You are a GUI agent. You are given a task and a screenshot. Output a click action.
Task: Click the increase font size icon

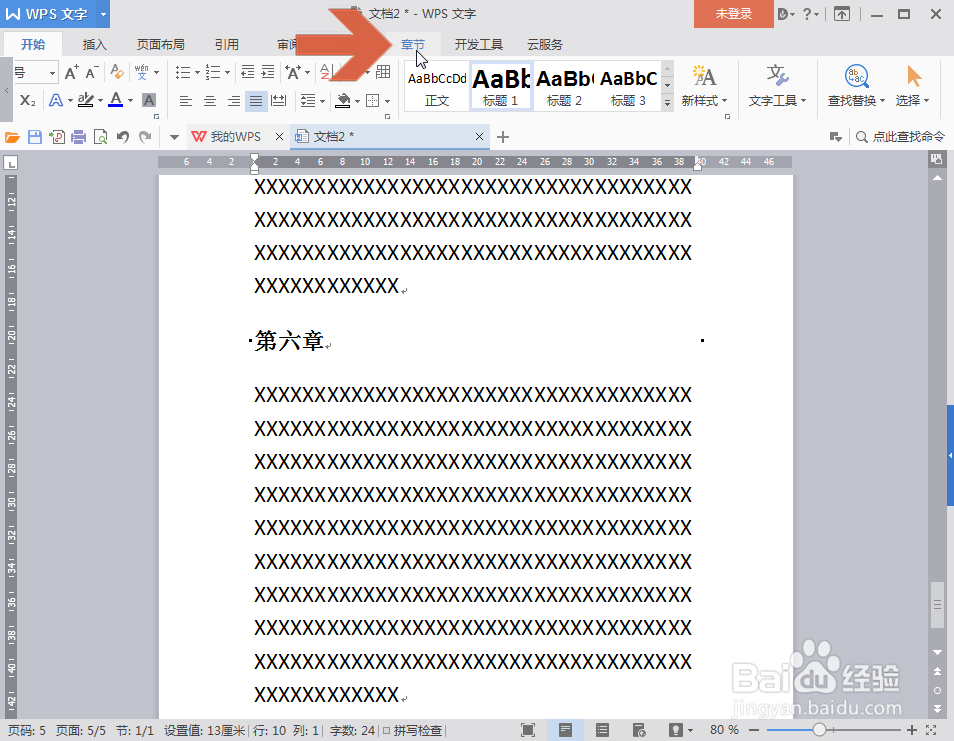pos(71,72)
